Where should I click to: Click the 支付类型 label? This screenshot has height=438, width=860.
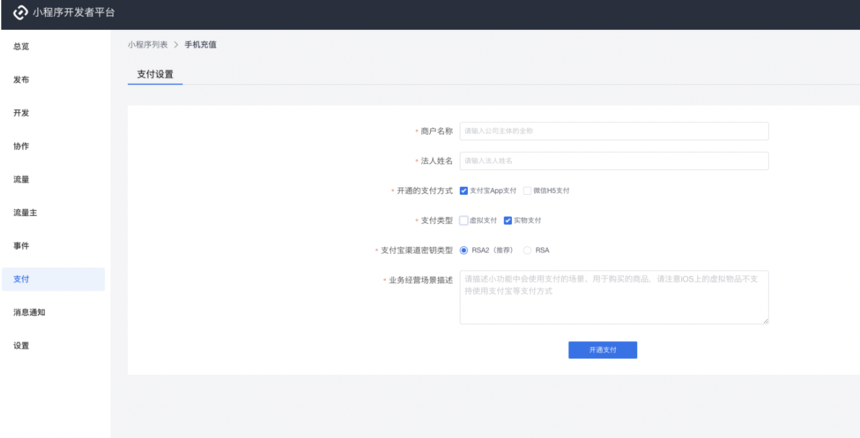[x=437, y=220]
